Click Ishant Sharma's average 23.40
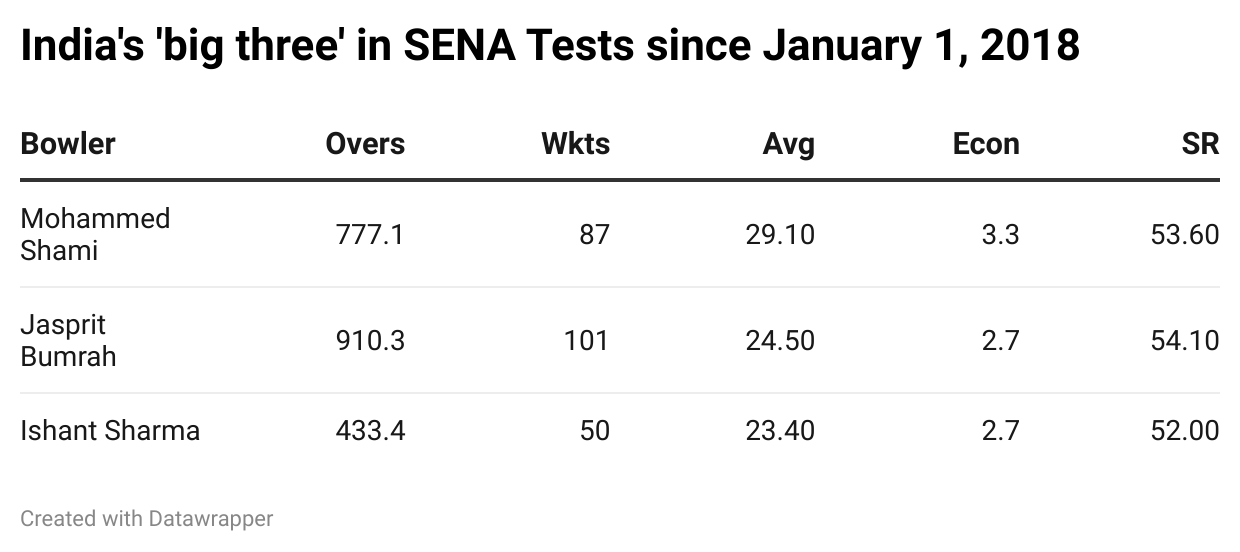Screen dimensions: 1240x552 (780, 431)
